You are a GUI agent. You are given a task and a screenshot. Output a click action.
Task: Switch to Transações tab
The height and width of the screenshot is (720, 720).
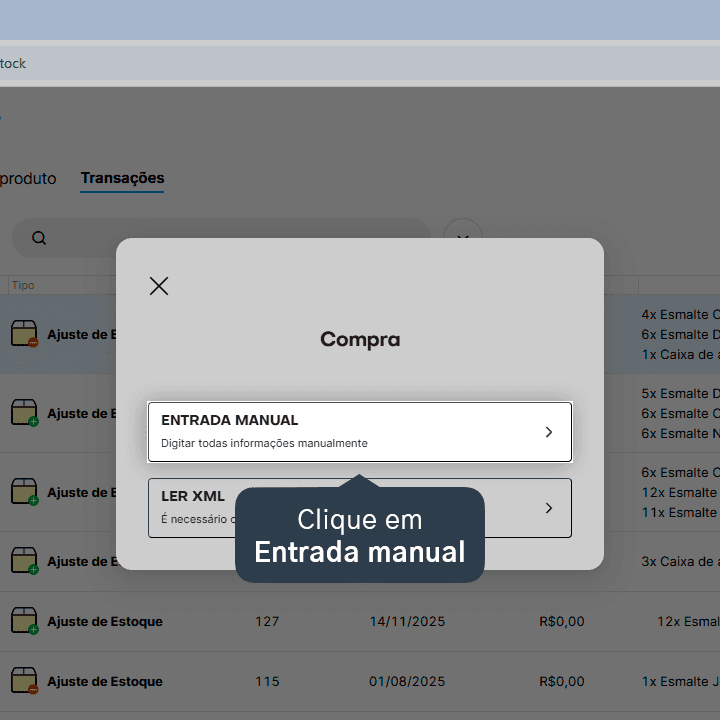(122, 178)
